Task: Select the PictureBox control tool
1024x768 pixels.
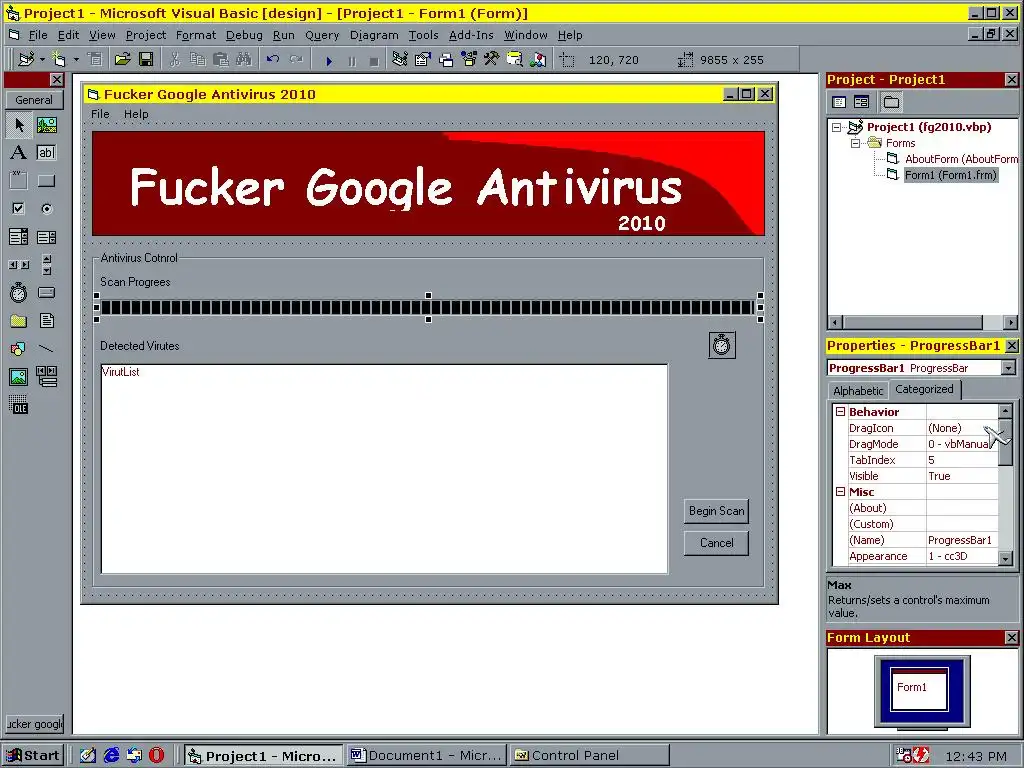Action: pos(46,125)
